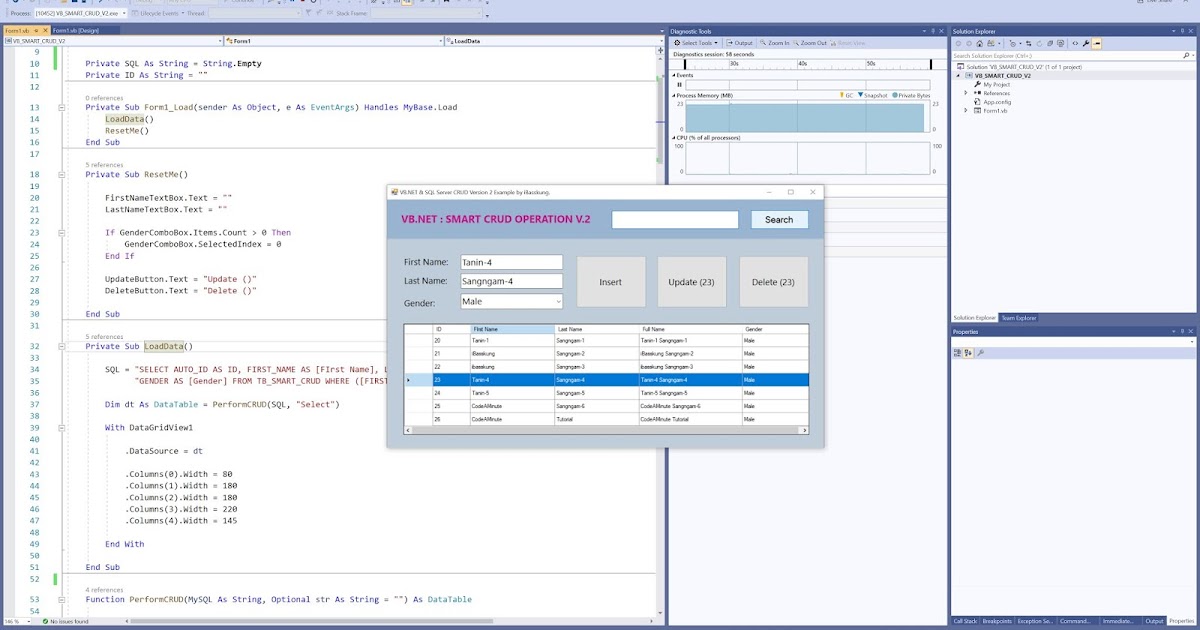Screen dimensions: 1200x630
Task: Click the Update (23) button
Action: pos(691,281)
